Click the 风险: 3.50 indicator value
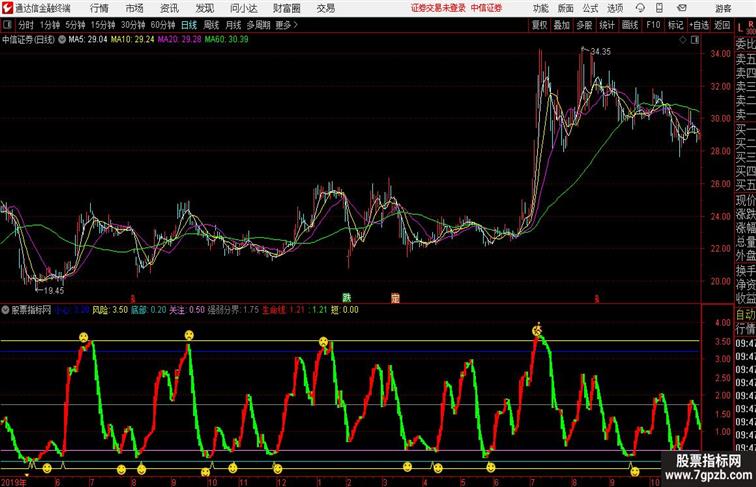The height and width of the screenshot is (487, 756). (110, 310)
